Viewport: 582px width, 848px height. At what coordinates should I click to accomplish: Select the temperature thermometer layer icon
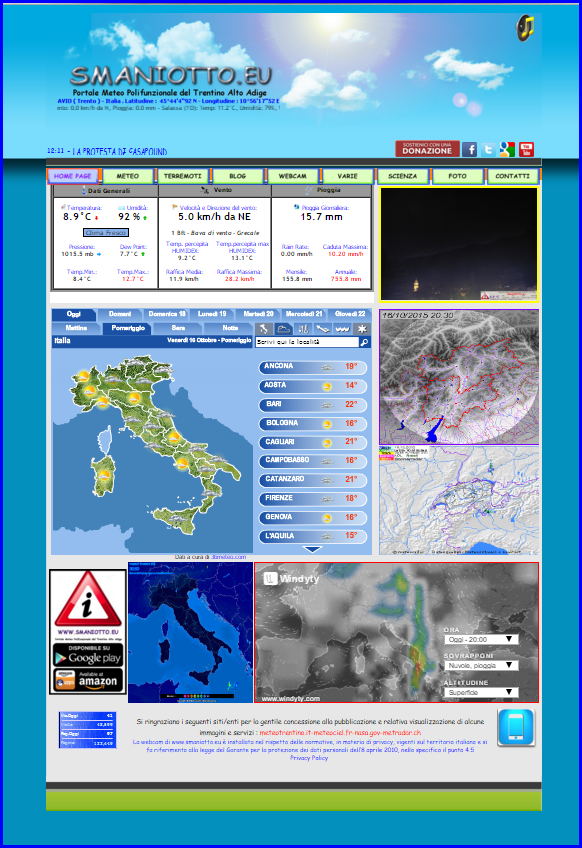coord(304,328)
